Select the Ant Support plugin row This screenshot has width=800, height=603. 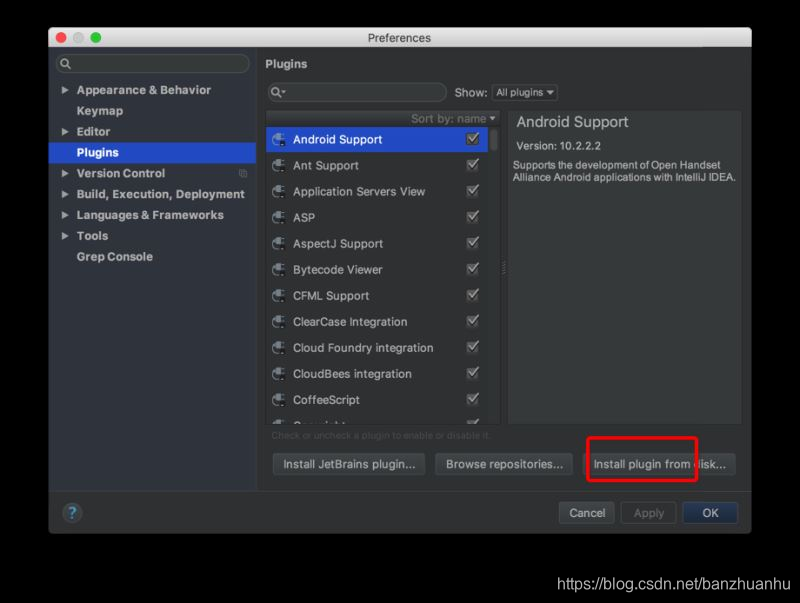[377, 165]
